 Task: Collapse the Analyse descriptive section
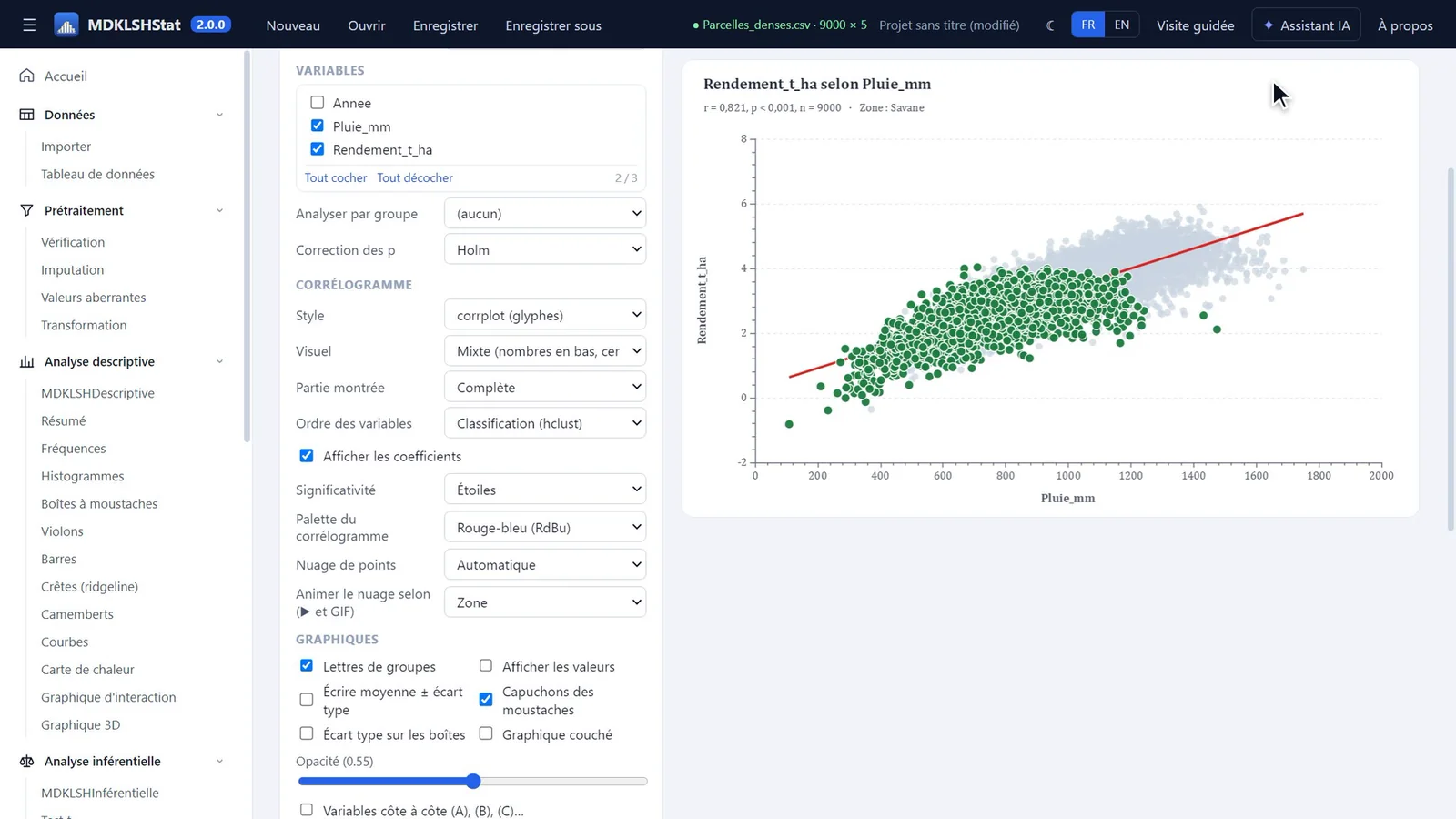(x=219, y=361)
